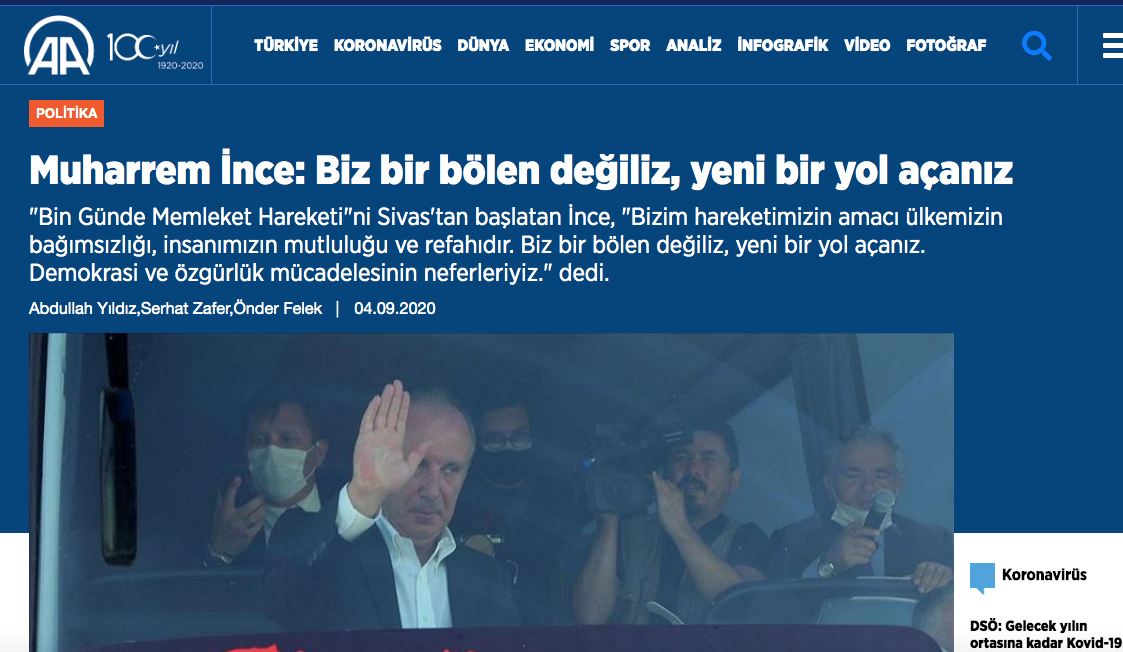Click the AA Anadolu Ajansı logo
Viewport: 1123px width, 652px height.
(59, 46)
